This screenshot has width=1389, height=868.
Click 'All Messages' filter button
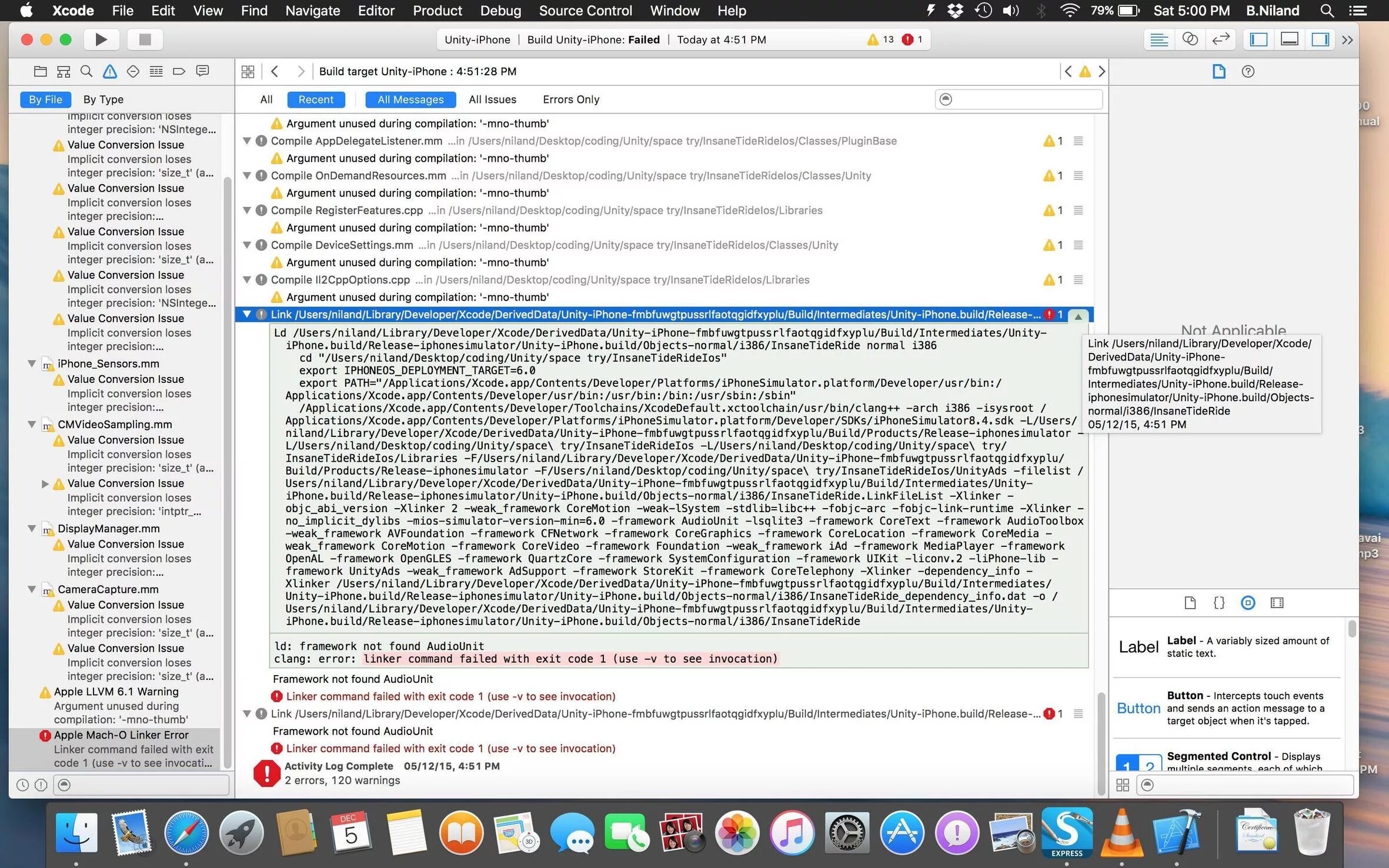tap(410, 99)
